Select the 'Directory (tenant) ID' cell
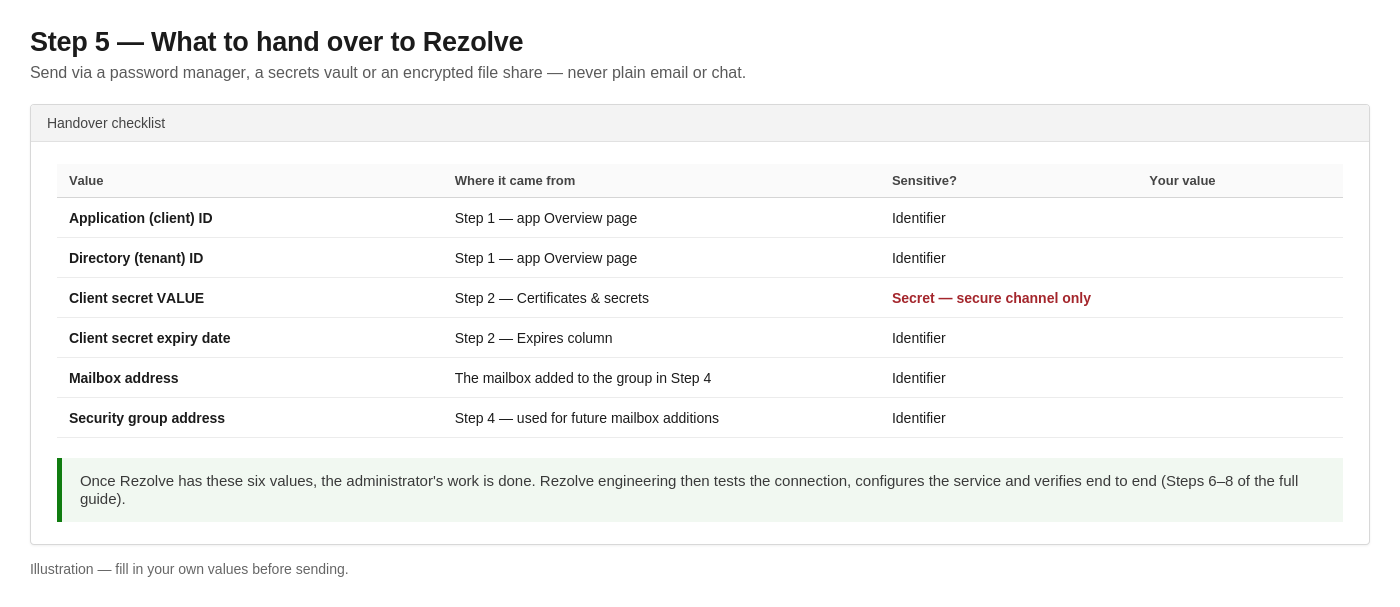1400x607 pixels. [136, 258]
